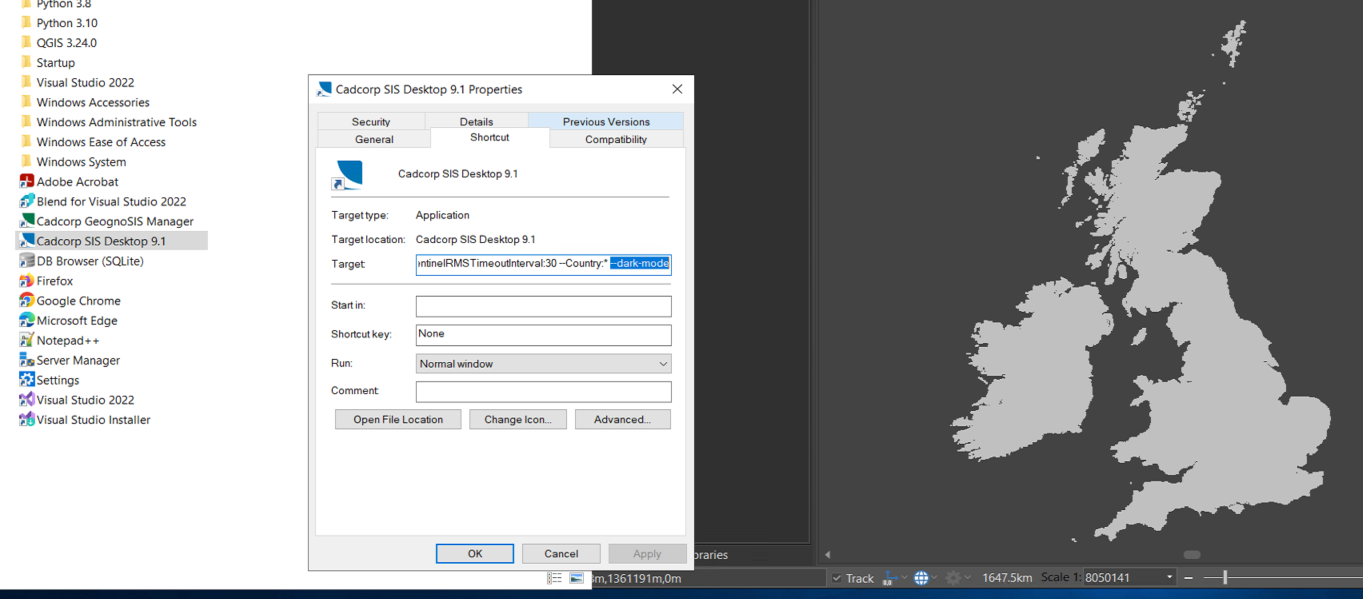Viewport: 1363px width, 599px height.
Task: Click the Settings shortcut icon
Action: 27,380
